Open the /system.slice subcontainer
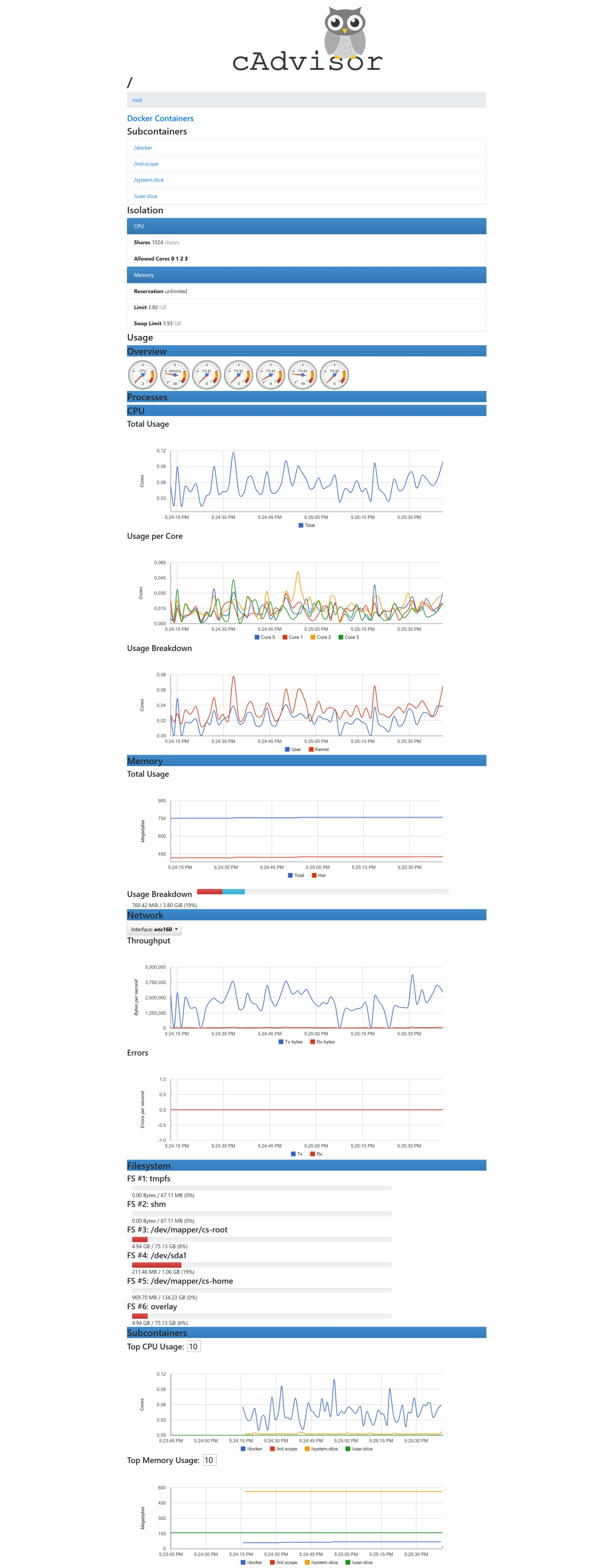613x1568 pixels. tap(148, 180)
